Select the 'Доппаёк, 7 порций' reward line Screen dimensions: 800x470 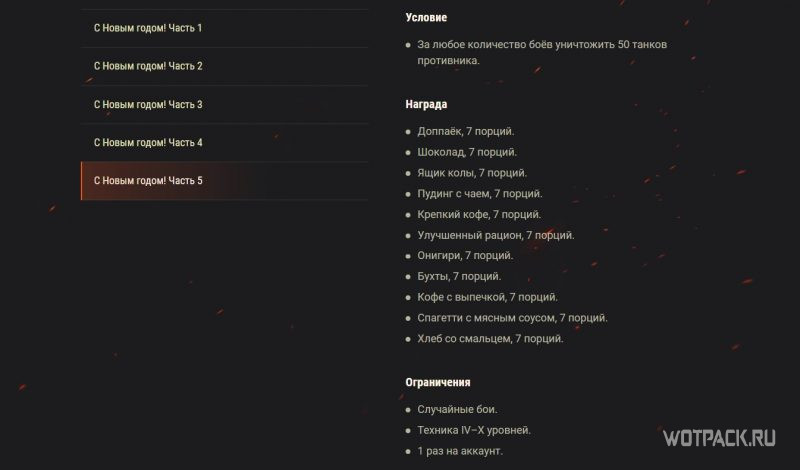click(466, 132)
